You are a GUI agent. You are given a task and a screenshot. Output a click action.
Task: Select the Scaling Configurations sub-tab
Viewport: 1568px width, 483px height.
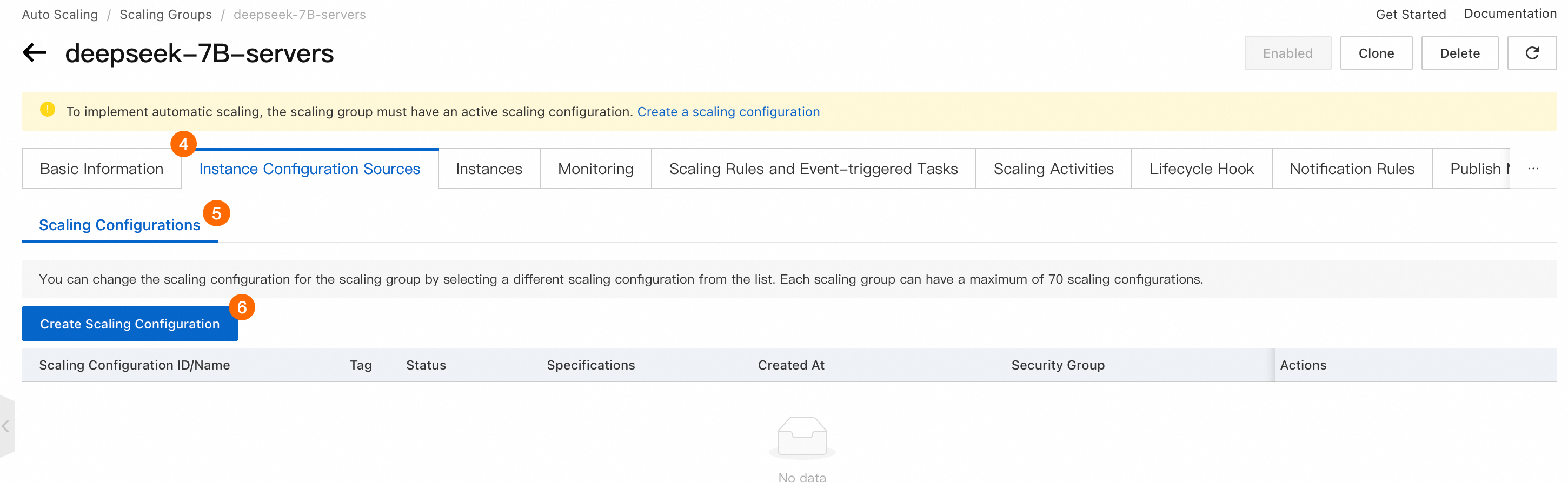click(x=119, y=225)
